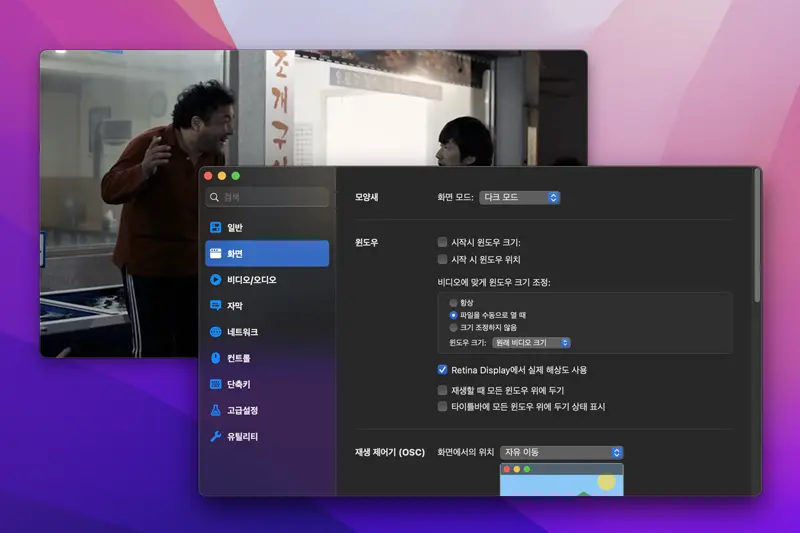Enable the 시작시 윈도우 크기 checkbox

coord(443,243)
